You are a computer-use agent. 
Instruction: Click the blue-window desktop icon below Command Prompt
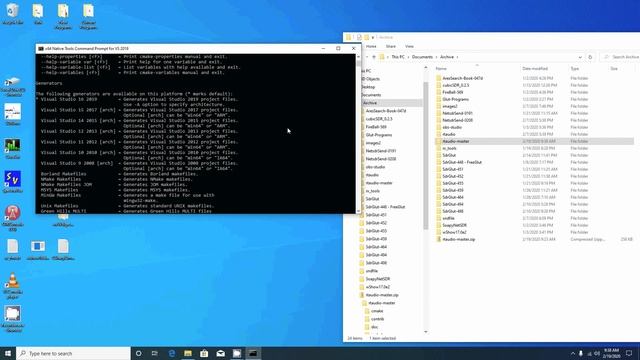38,247
